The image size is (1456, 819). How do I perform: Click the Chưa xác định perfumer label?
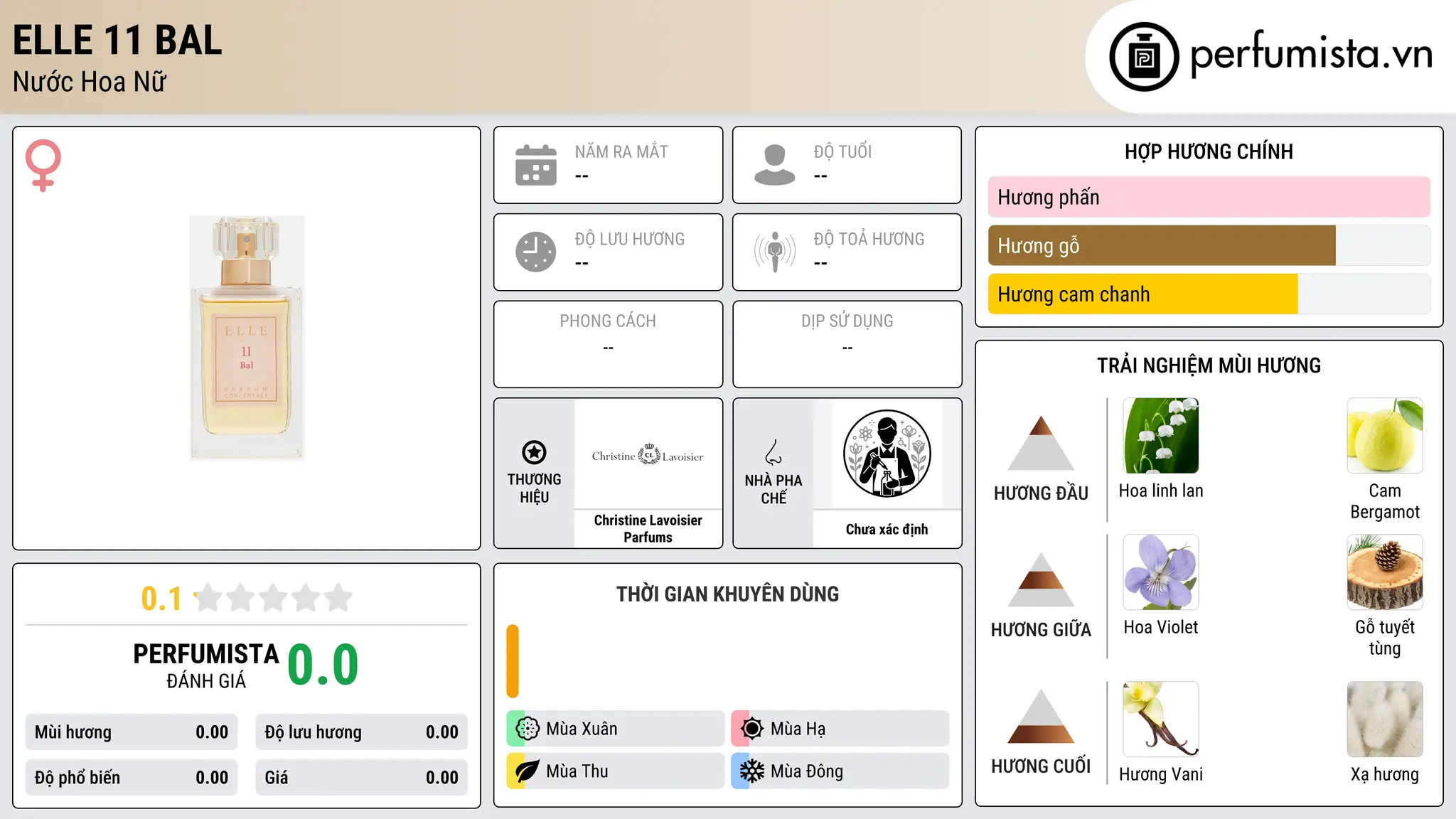pyautogui.click(x=887, y=529)
